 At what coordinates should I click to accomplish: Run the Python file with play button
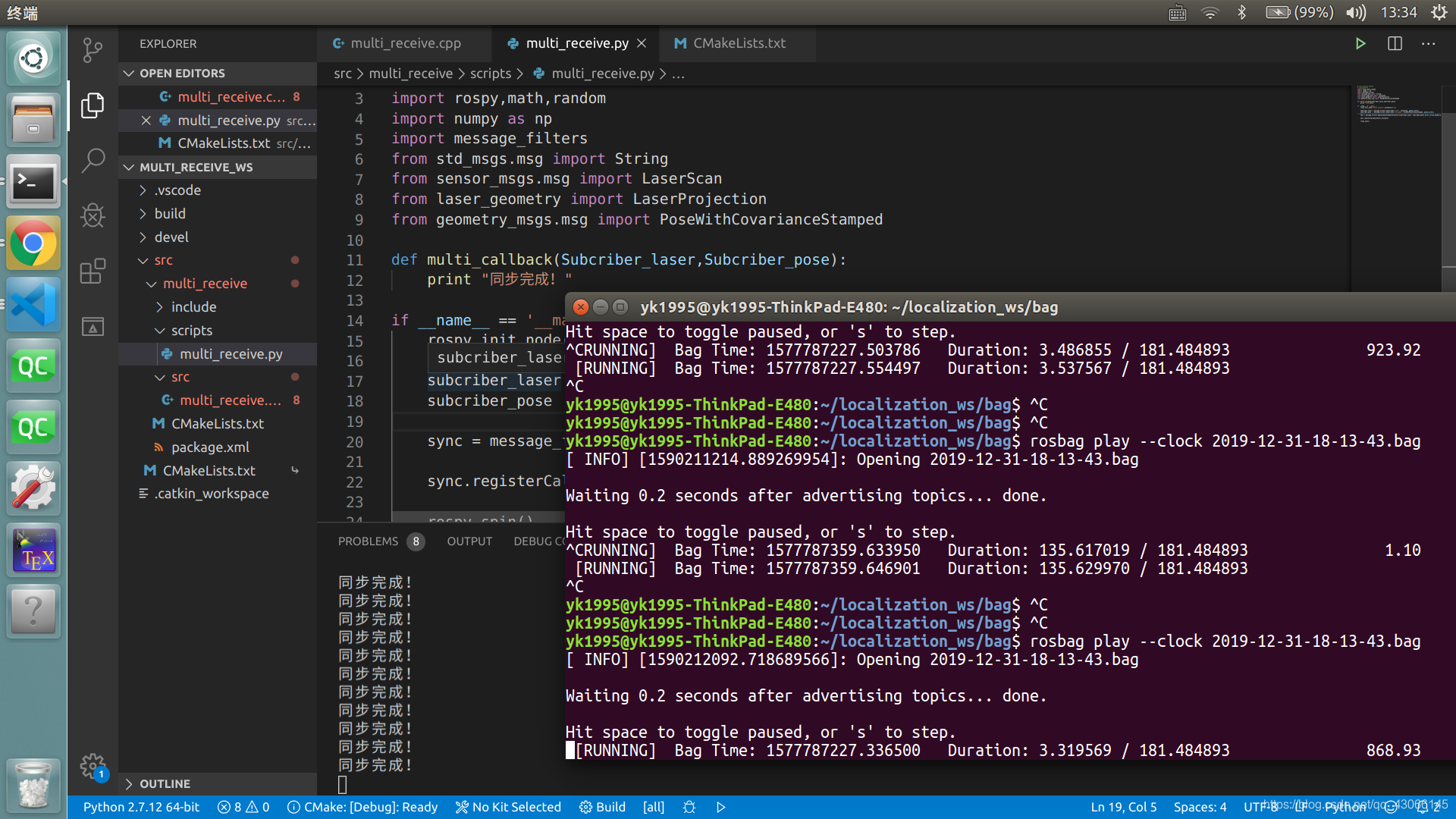pos(1360,44)
